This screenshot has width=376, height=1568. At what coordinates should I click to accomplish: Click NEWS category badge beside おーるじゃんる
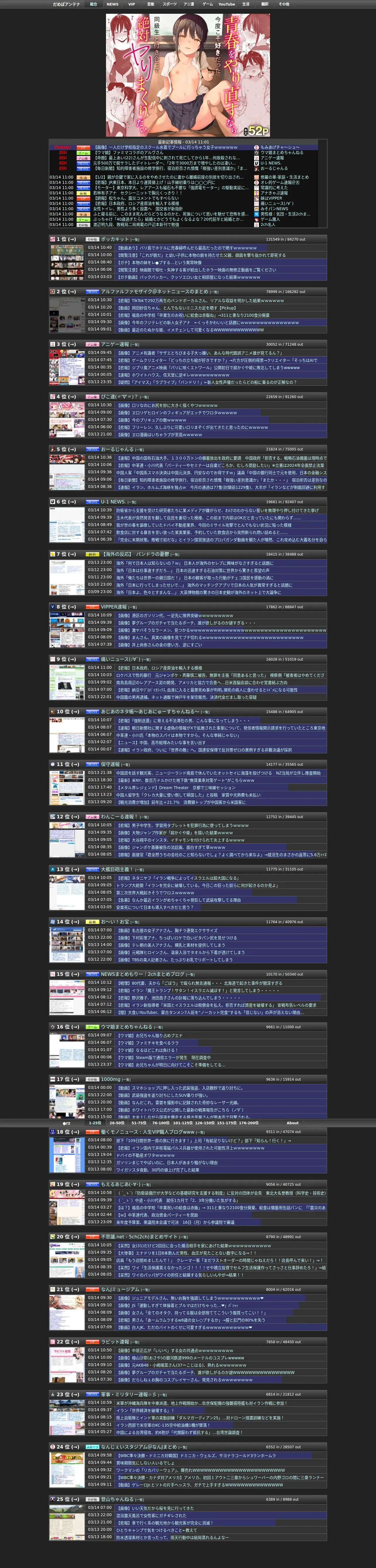[92, 449]
